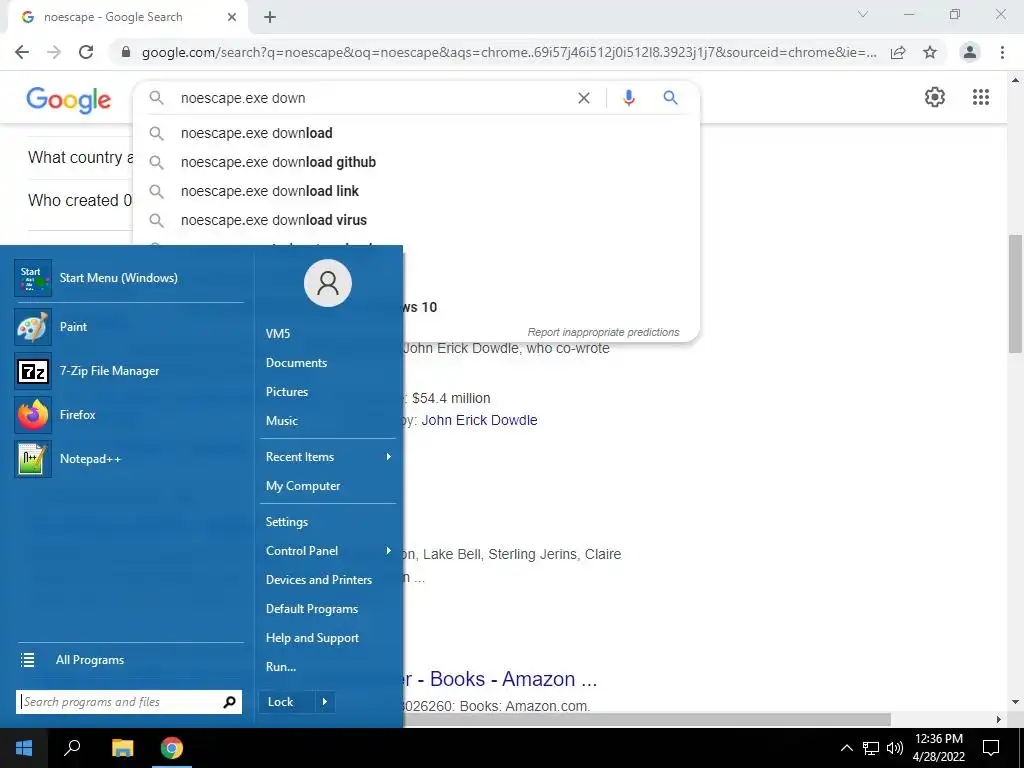Viewport: 1024px width, 768px height.
Task: Clear the Google search box text
Action: [x=584, y=98]
